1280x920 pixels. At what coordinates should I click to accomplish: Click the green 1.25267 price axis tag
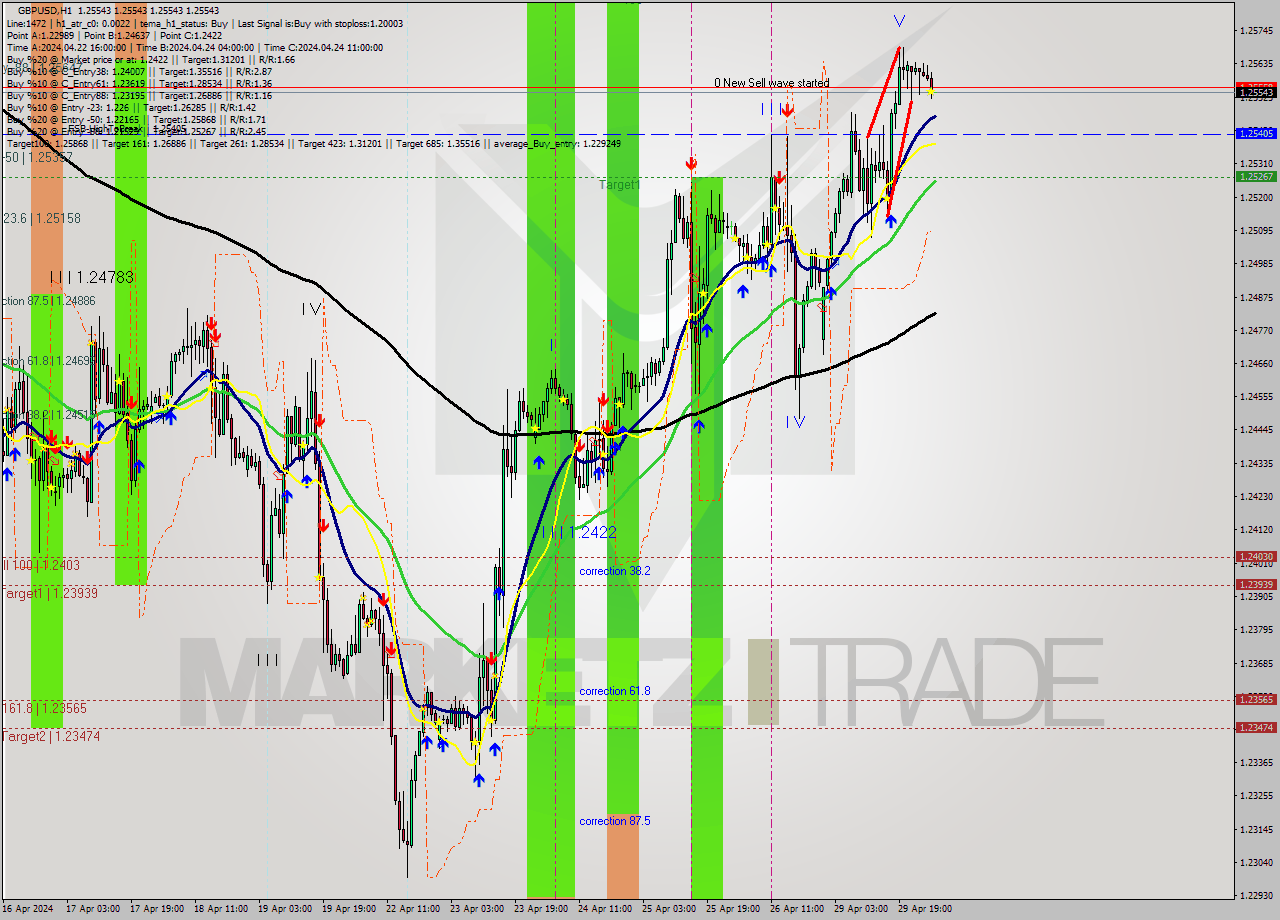[x=1256, y=176]
